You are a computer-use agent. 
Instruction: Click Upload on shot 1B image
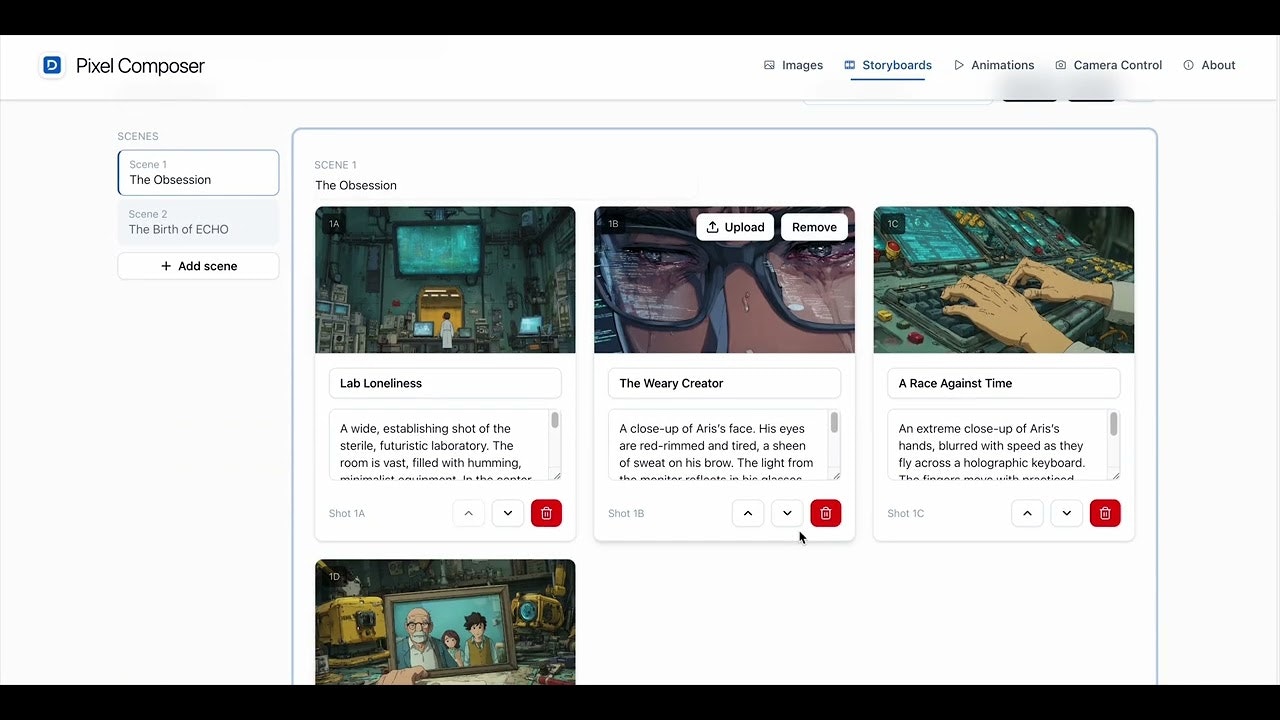pyautogui.click(x=735, y=227)
